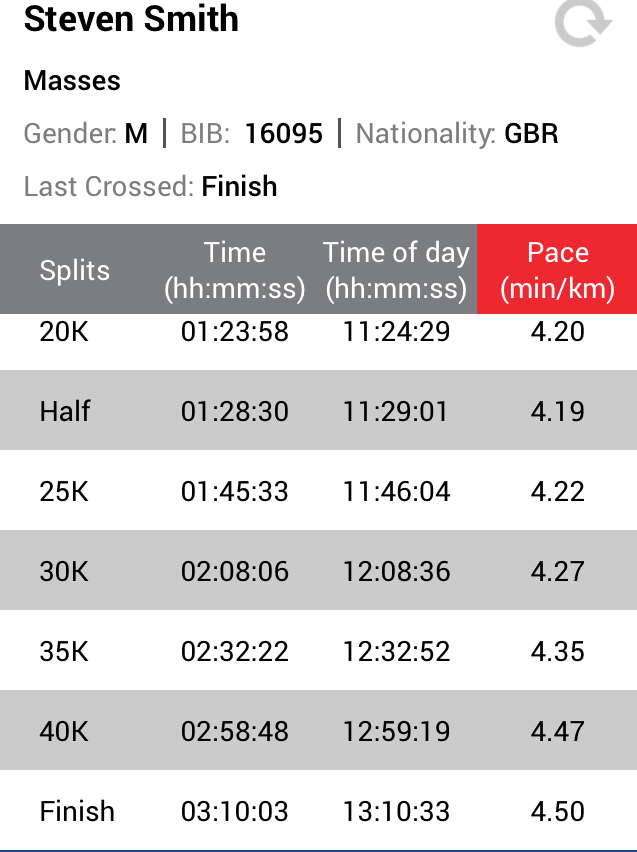637x852 pixels.
Task: Select the red Pace (min/km) column header
Action: point(557,270)
